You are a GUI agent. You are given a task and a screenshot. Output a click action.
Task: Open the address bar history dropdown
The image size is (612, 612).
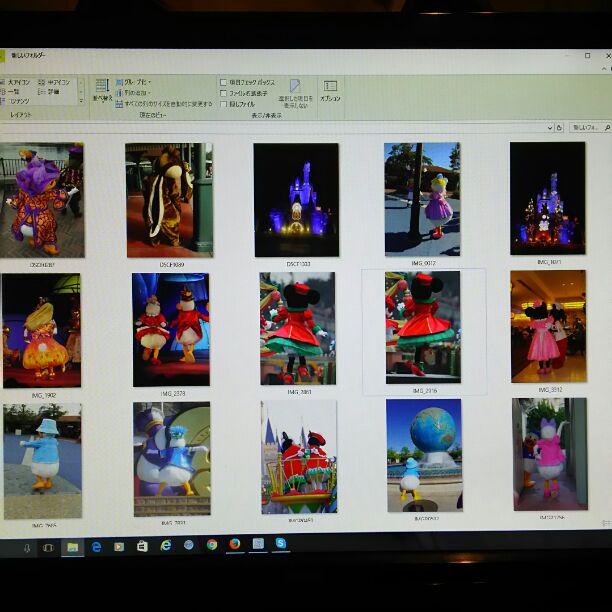(550, 128)
